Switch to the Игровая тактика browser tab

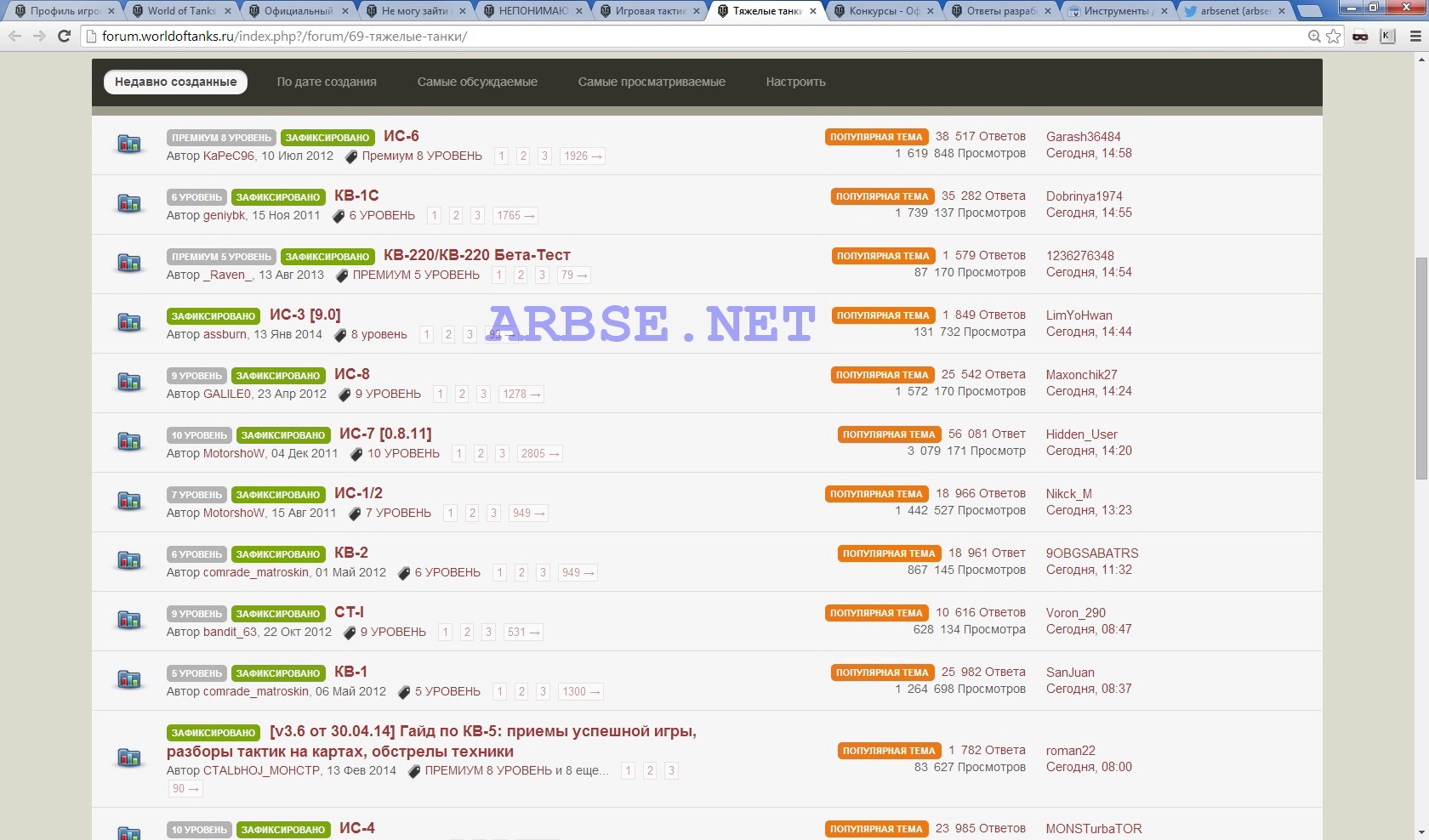(x=651, y=11)
